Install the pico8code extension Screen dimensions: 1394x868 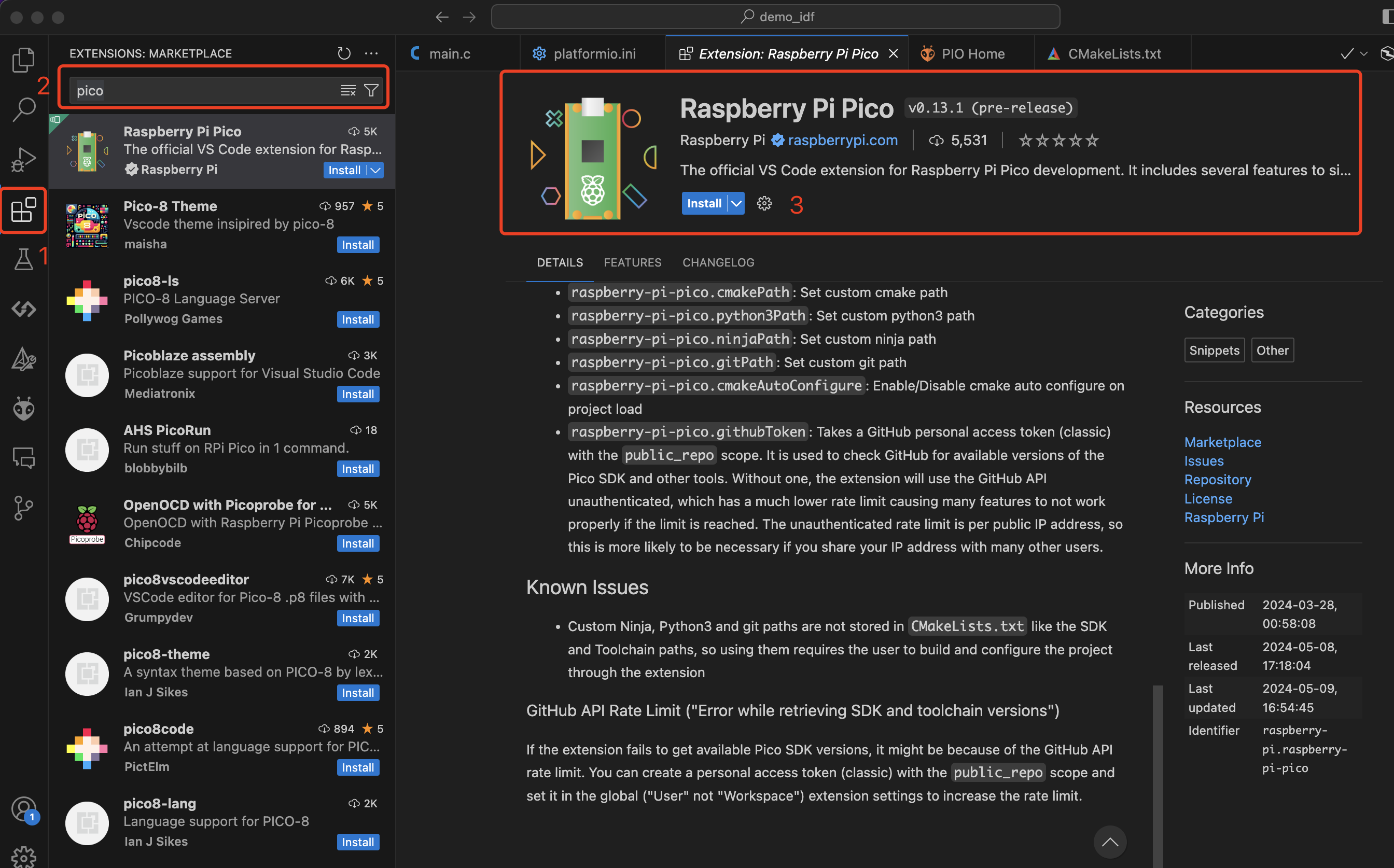(x=358, y=767)
